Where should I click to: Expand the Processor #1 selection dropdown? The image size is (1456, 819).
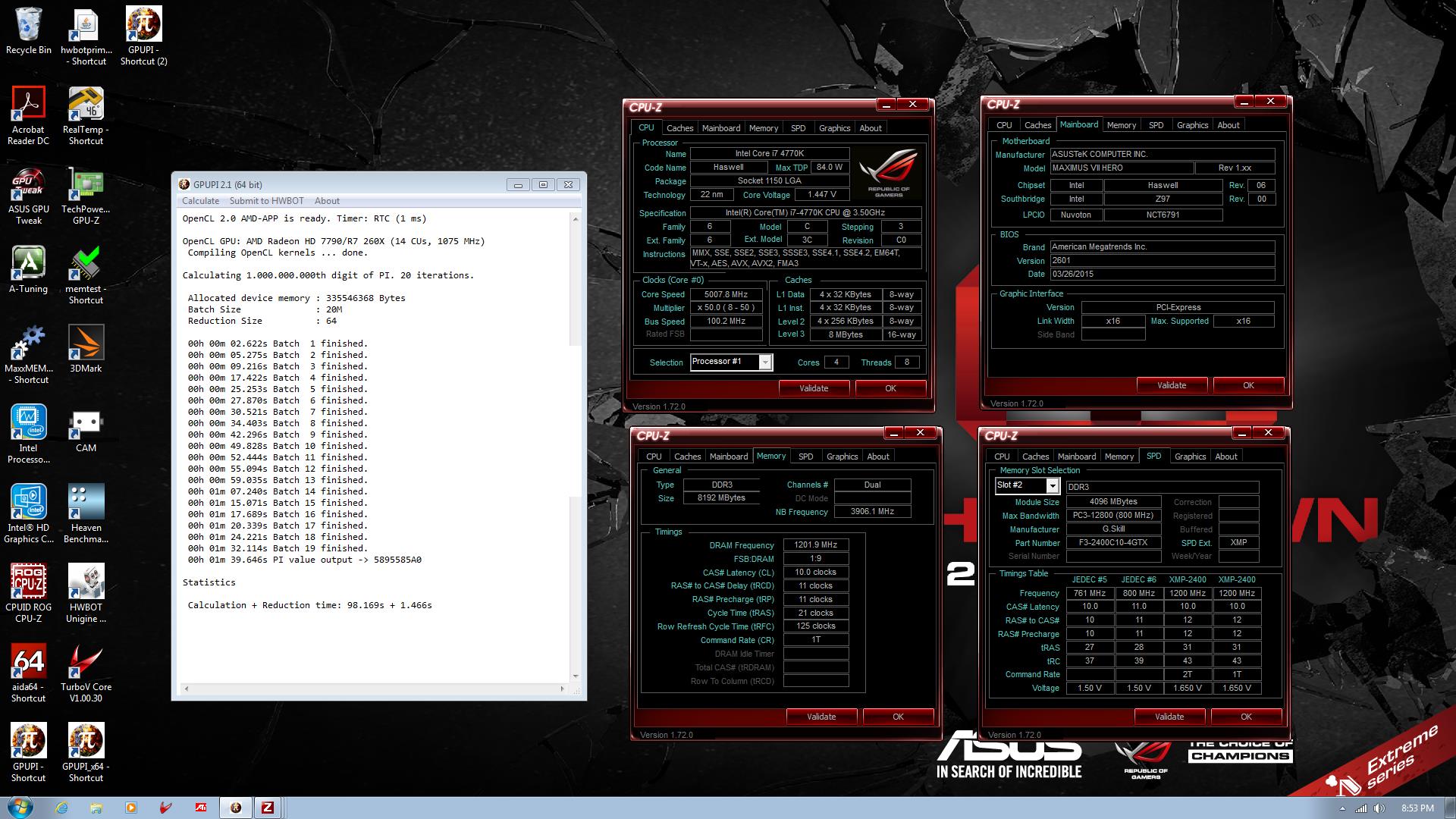[x=765, y=362]
